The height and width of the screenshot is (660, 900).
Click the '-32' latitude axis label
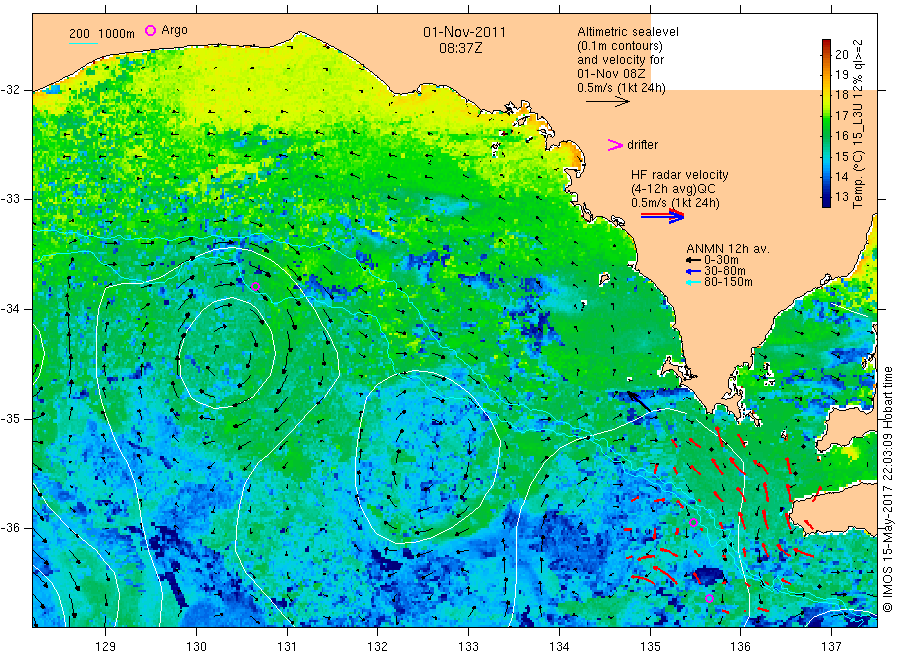(x=10, y=91)
